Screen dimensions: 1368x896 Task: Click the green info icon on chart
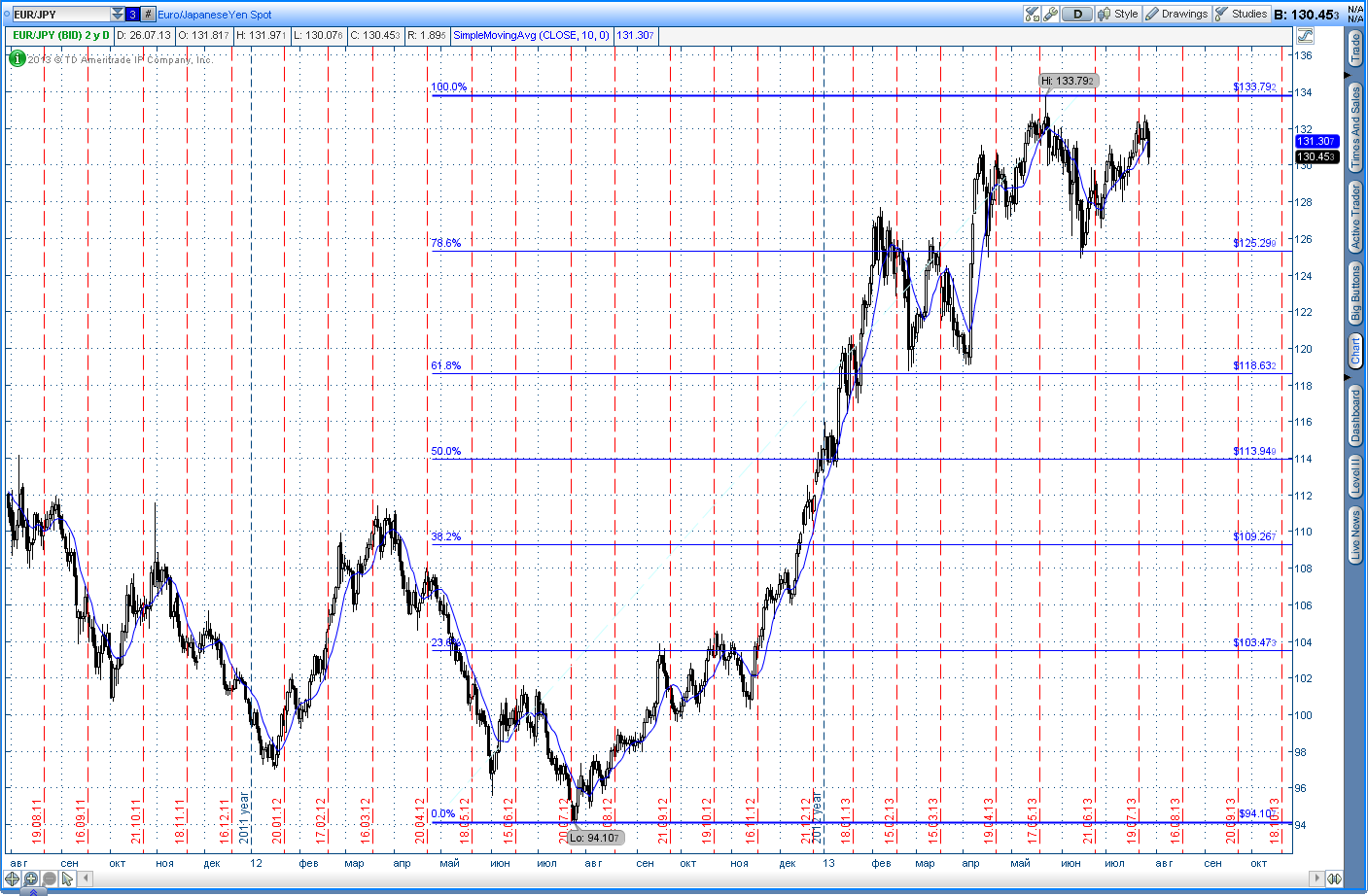[x=17, y=58]
